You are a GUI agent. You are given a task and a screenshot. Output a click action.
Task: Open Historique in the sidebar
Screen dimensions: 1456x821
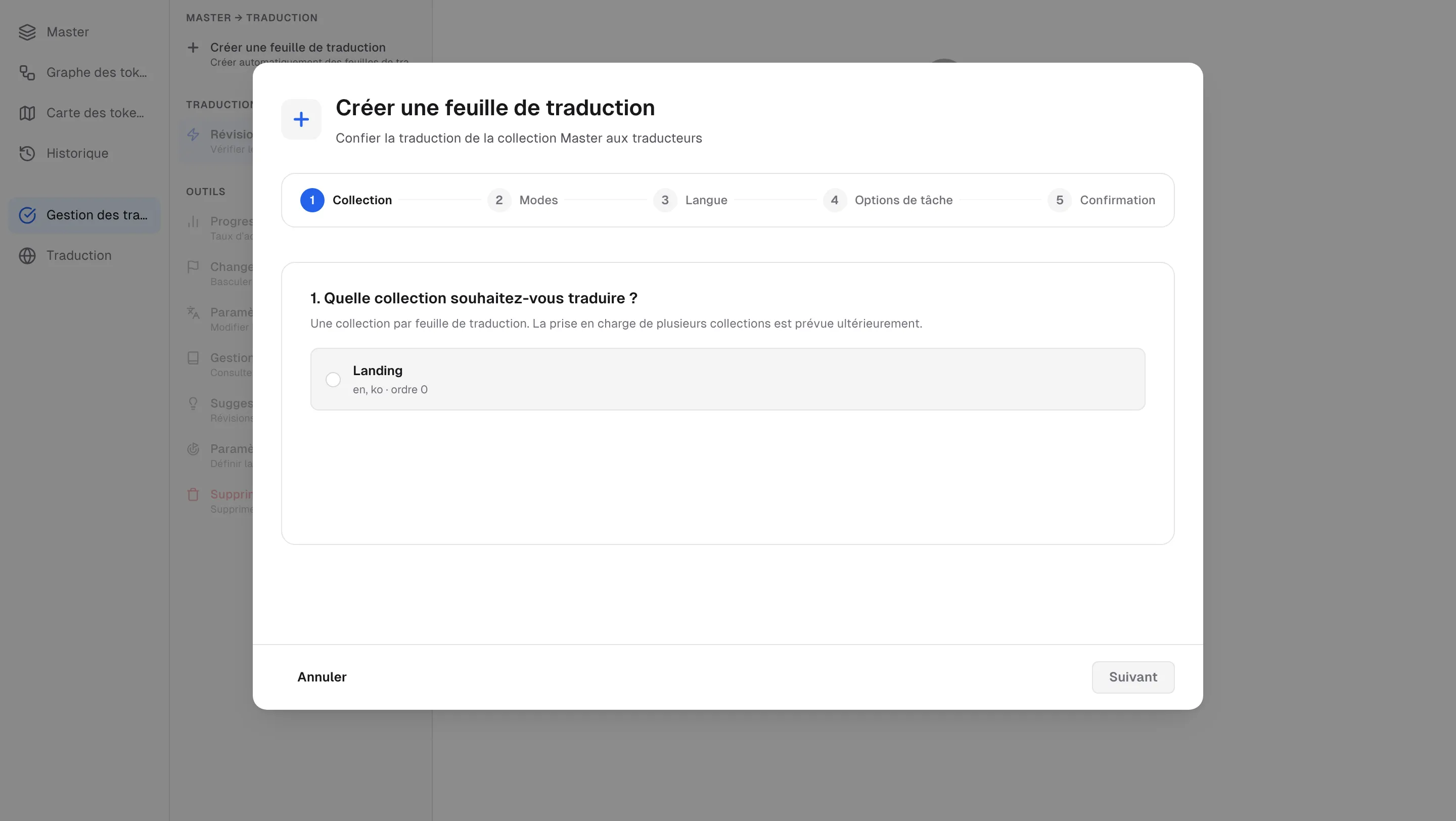coord(84,154)
